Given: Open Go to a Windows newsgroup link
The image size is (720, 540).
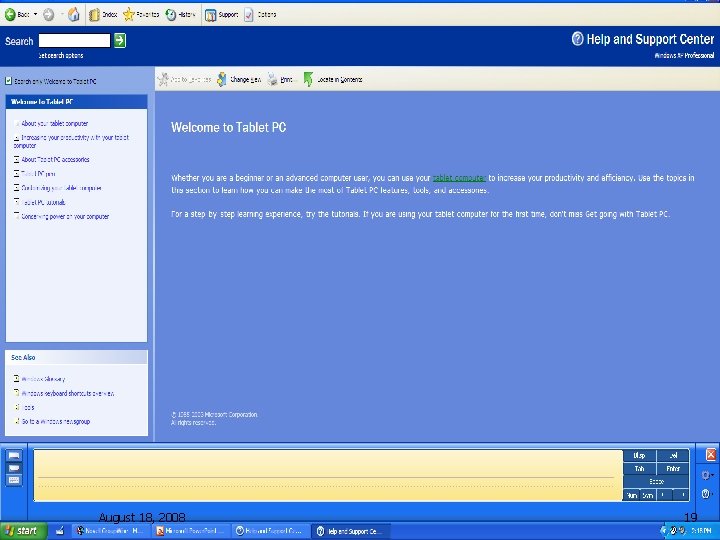Looking at the screenshot, I should (x=56, y=422).
